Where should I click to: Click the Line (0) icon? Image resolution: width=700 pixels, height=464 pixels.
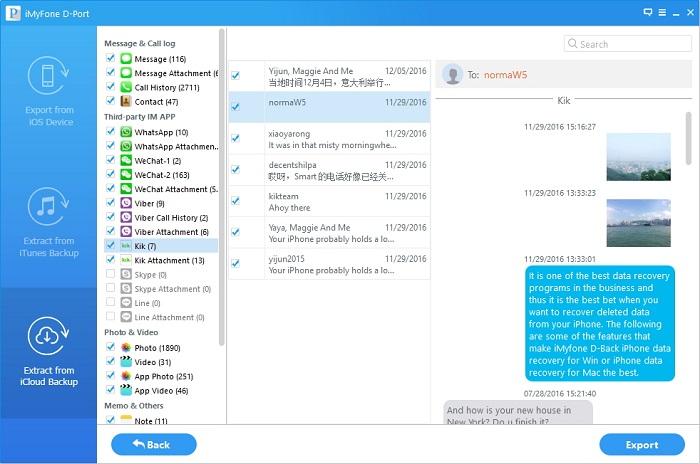coord(126,303)
